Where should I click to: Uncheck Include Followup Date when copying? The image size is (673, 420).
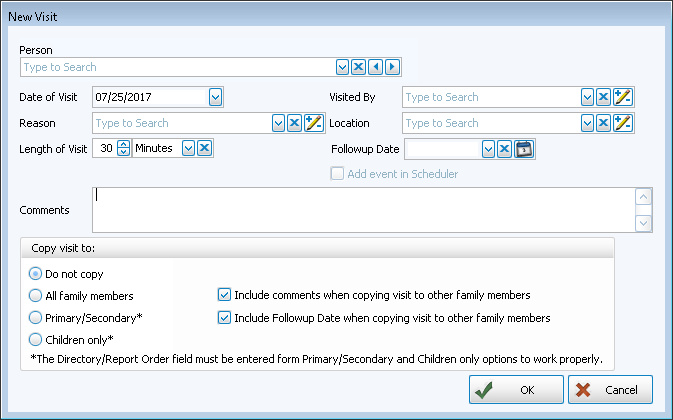coord(224,318)
